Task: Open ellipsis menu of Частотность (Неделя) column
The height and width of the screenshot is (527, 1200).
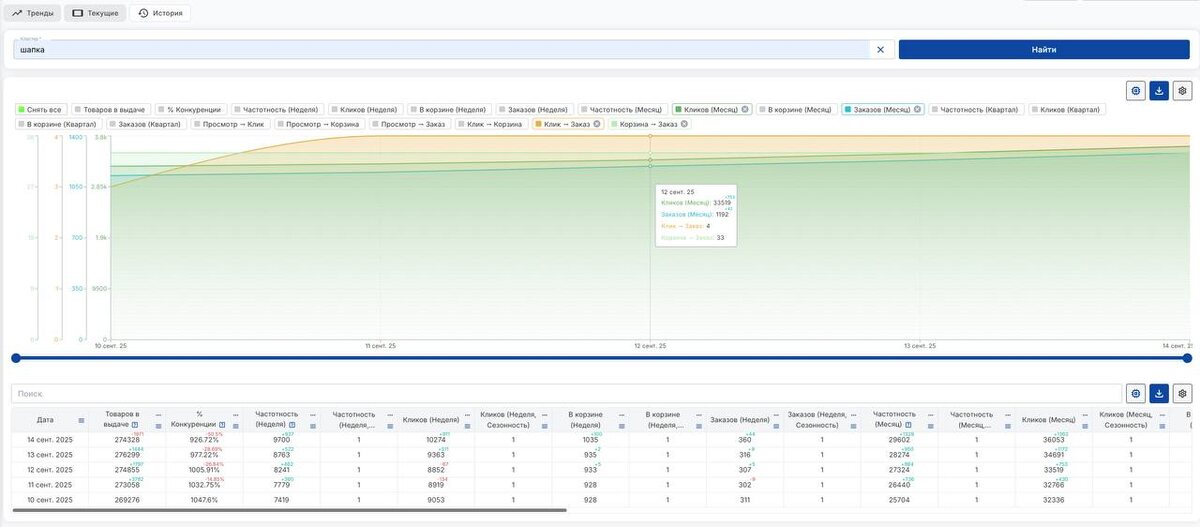Action: pyautogui.click(x=313, y=414)
